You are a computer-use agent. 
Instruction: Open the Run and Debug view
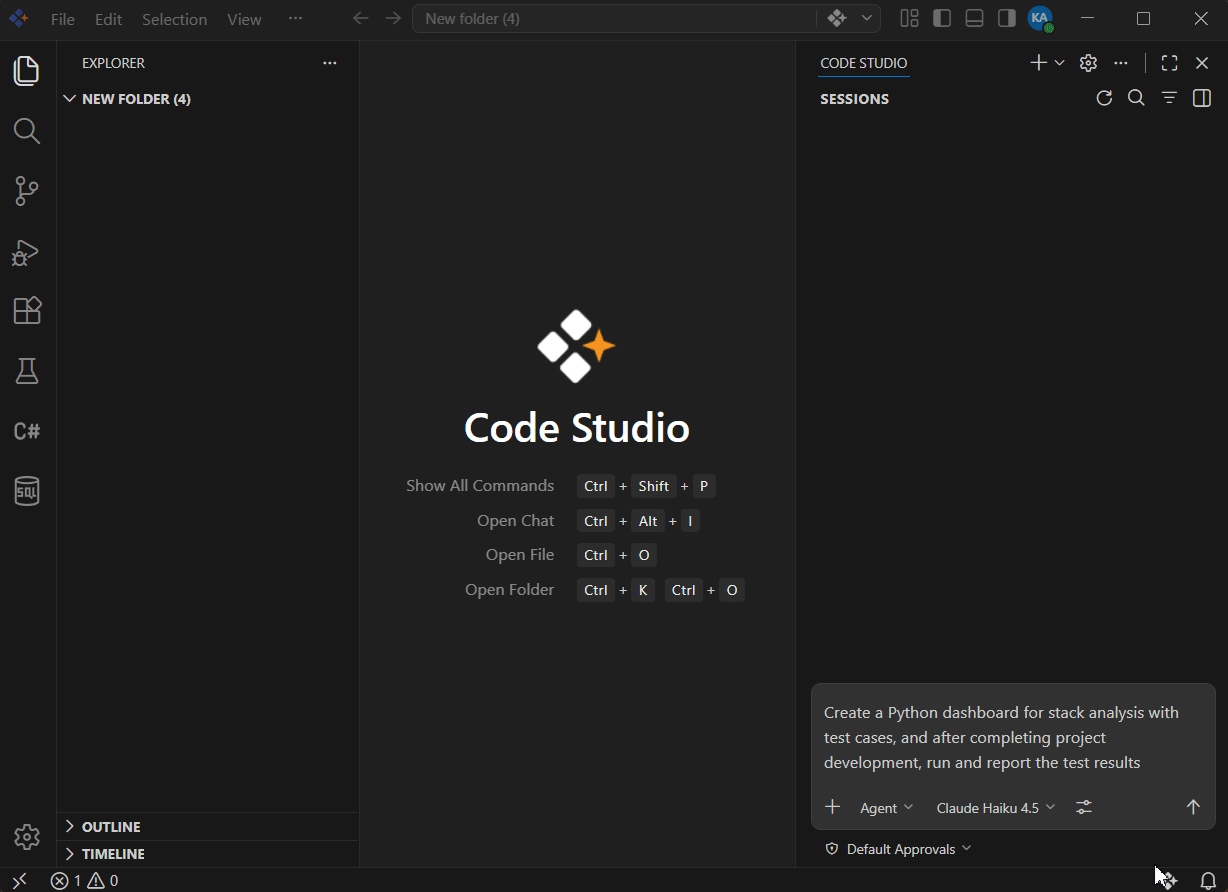point(27,252)
